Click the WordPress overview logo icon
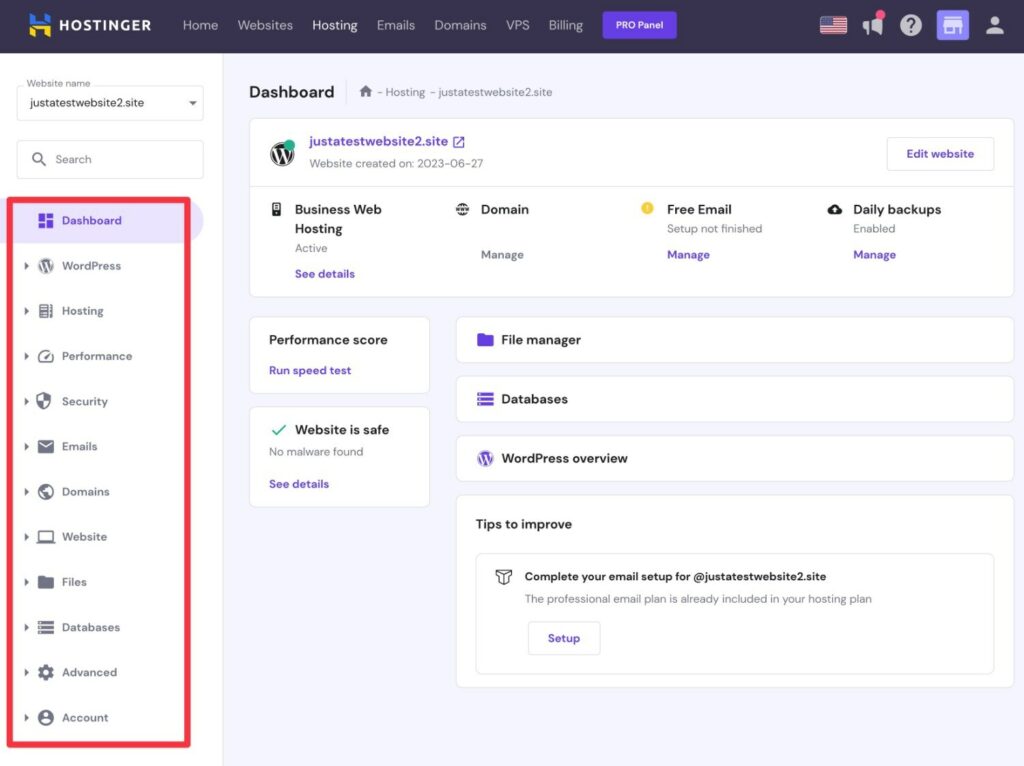The height and width of the screenshot is (766, 1024). point(485,458)
